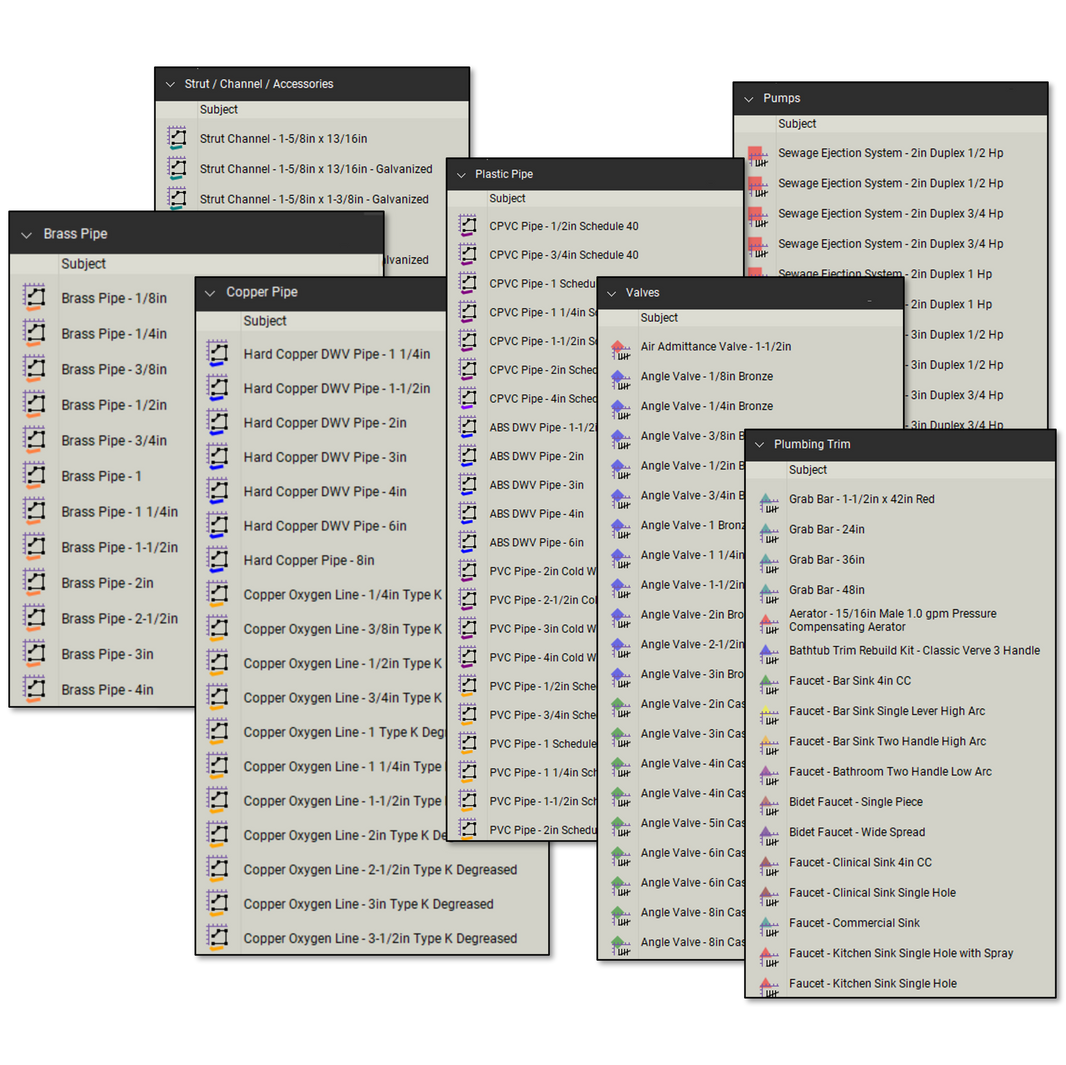
Task: Click the first Sewage Ejection System pump icon
Action: pos(756,153)
